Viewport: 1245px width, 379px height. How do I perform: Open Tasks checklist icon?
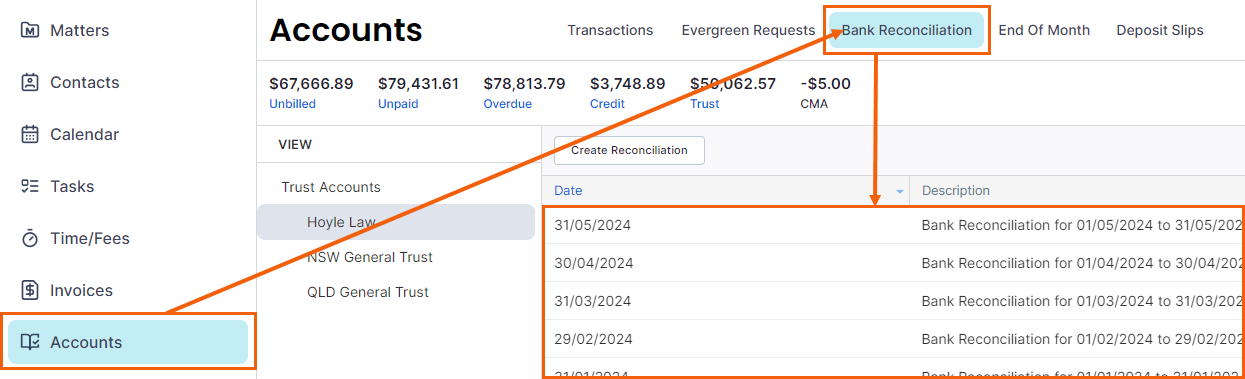[30, 186]
